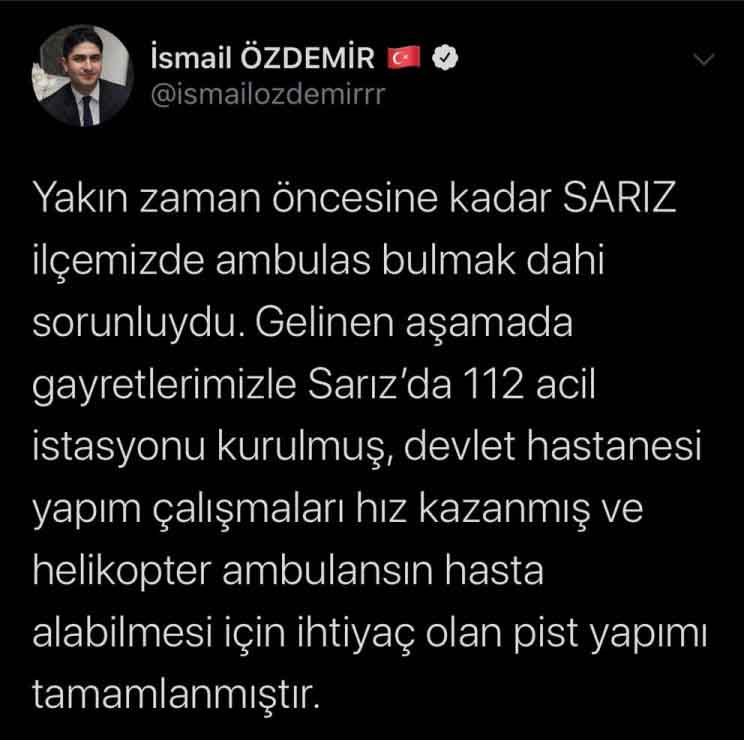Viewport: 744px width, 740px height.
Task: Click the word 'kazanmış' in the tweet
Action: click(505, 510)
